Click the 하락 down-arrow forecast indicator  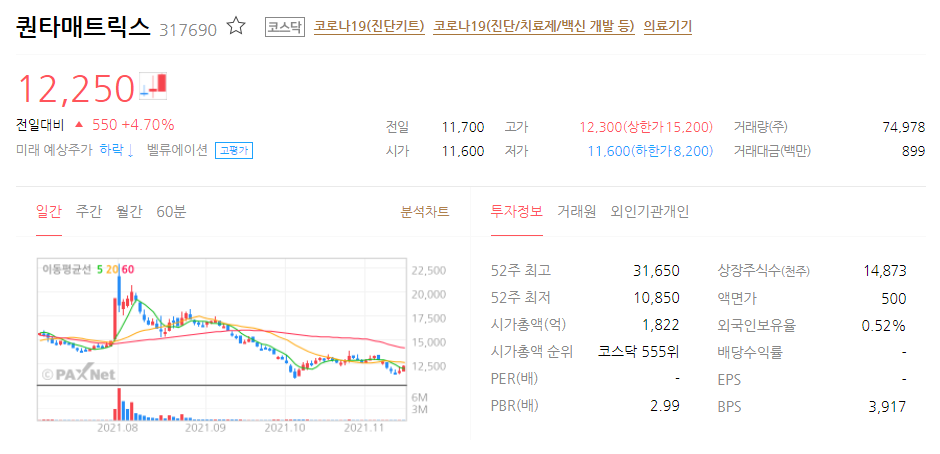117,150
